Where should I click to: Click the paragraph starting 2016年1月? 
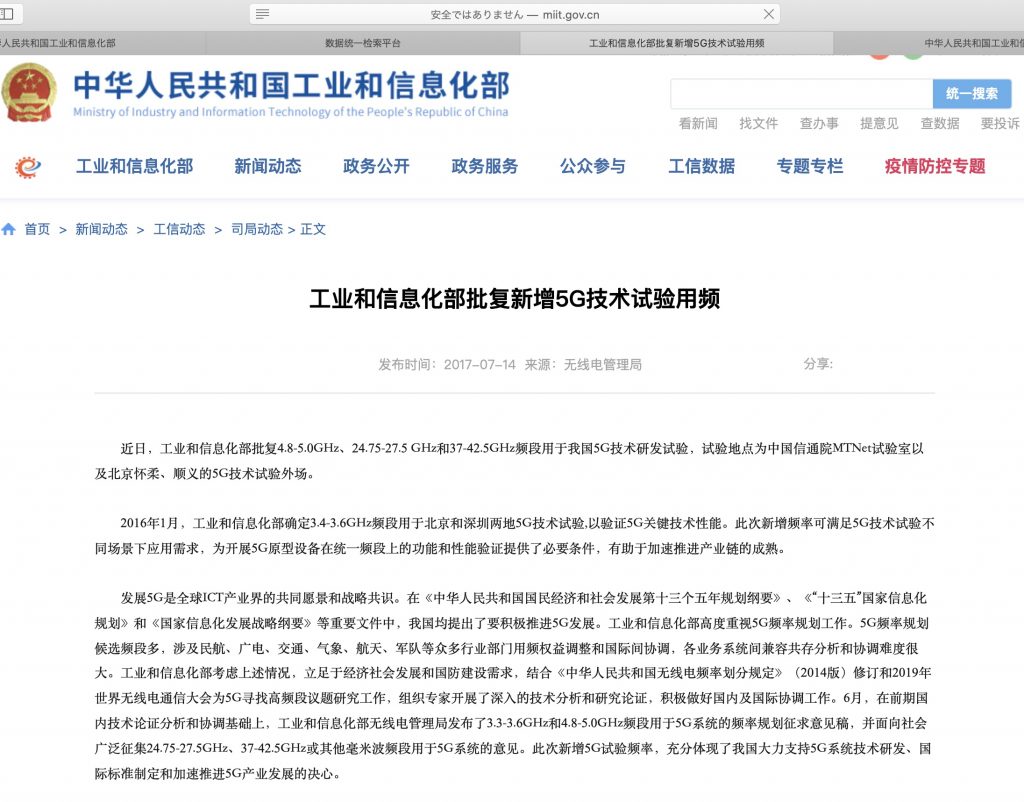[x=515, y=536]
